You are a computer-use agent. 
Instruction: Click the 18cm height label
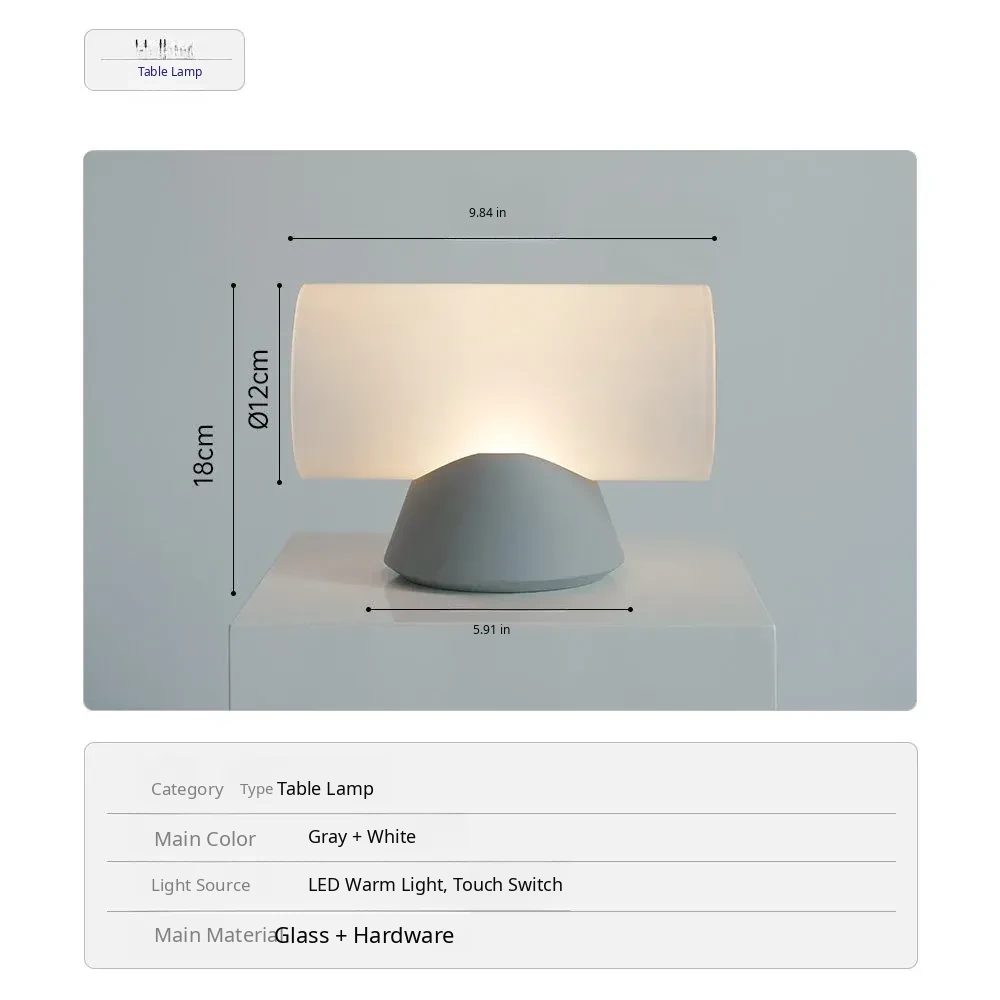(204, 455)
